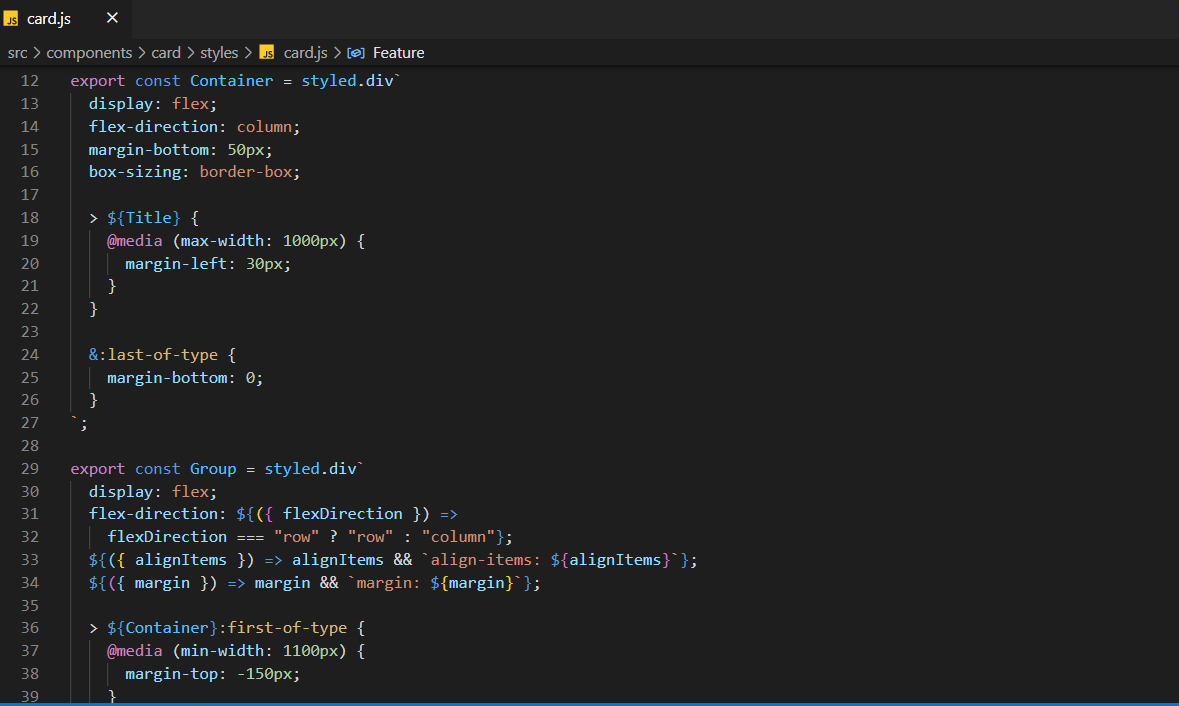This screenshot has width=1179, height=706.
Task: Click the const keyword on line 12
Action: 158,80
